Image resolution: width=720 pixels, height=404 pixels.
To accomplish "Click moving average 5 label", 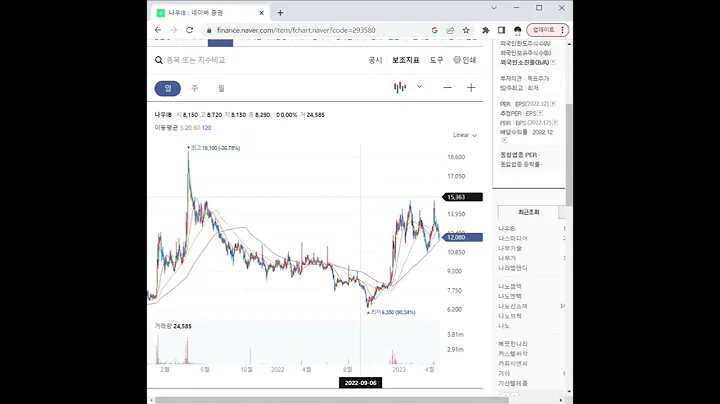I will pos(182,128).
